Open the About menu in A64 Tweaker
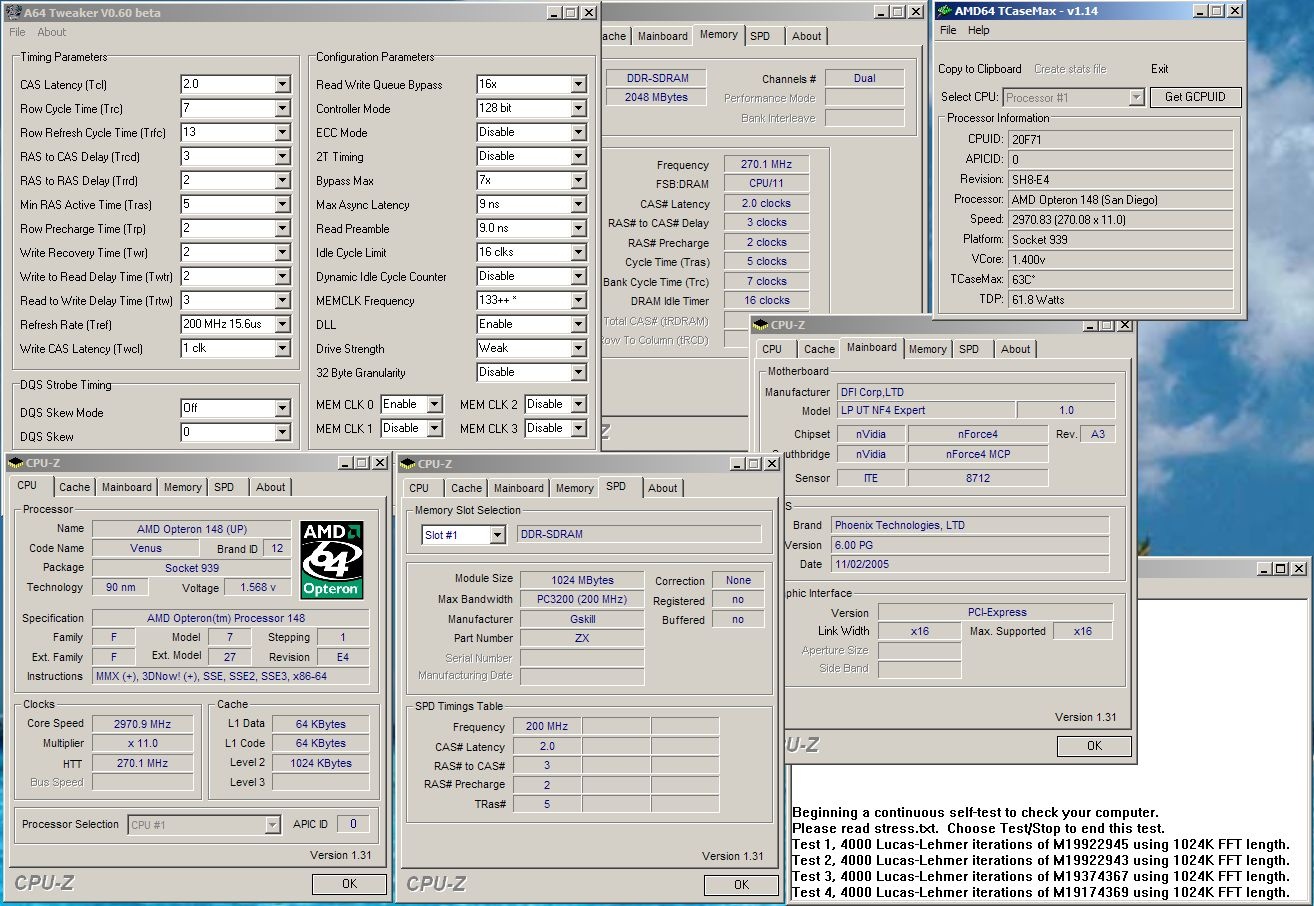1314x906 pixels. point(52,32)
